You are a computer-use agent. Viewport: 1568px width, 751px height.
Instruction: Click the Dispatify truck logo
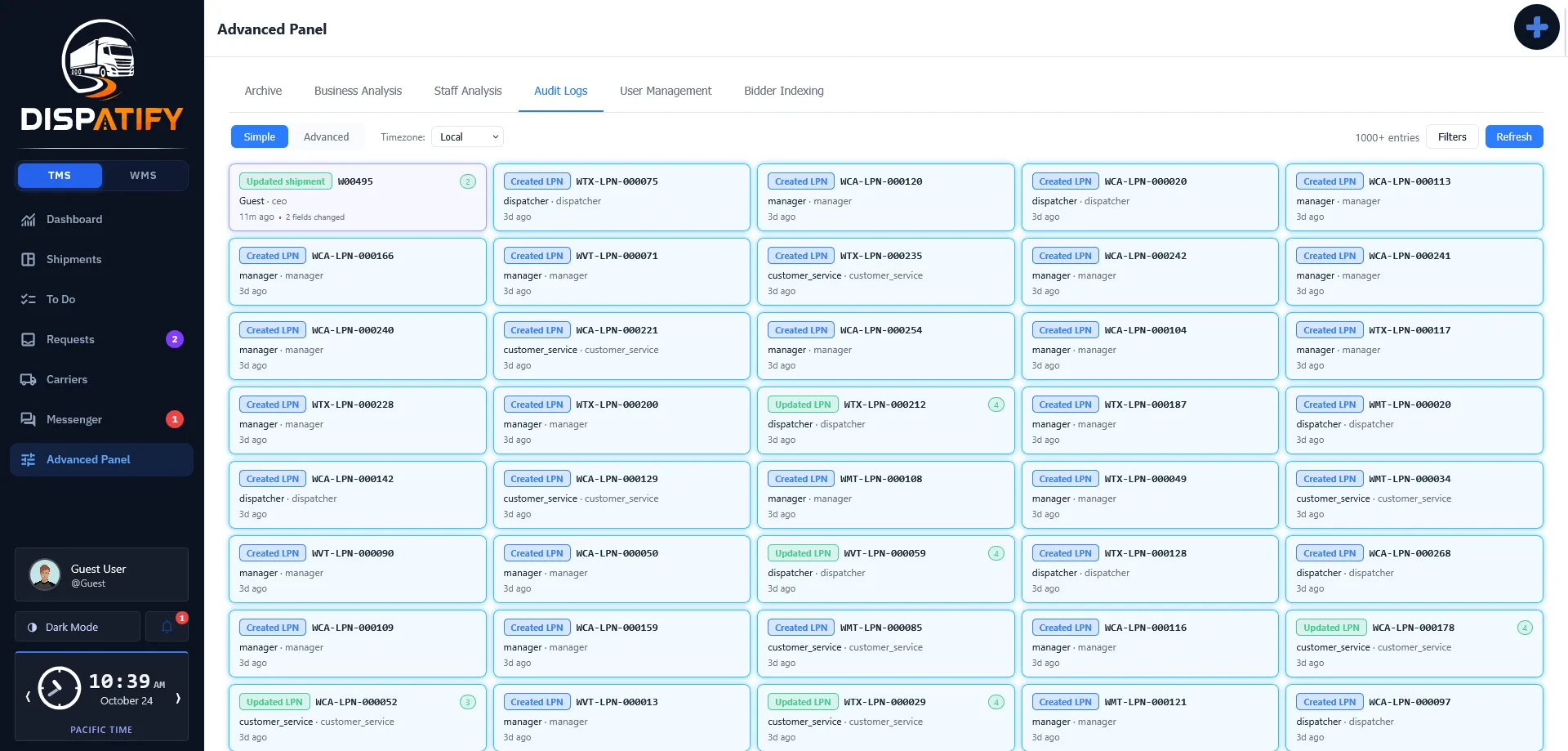pyautogui.click(x=101, y=75)
